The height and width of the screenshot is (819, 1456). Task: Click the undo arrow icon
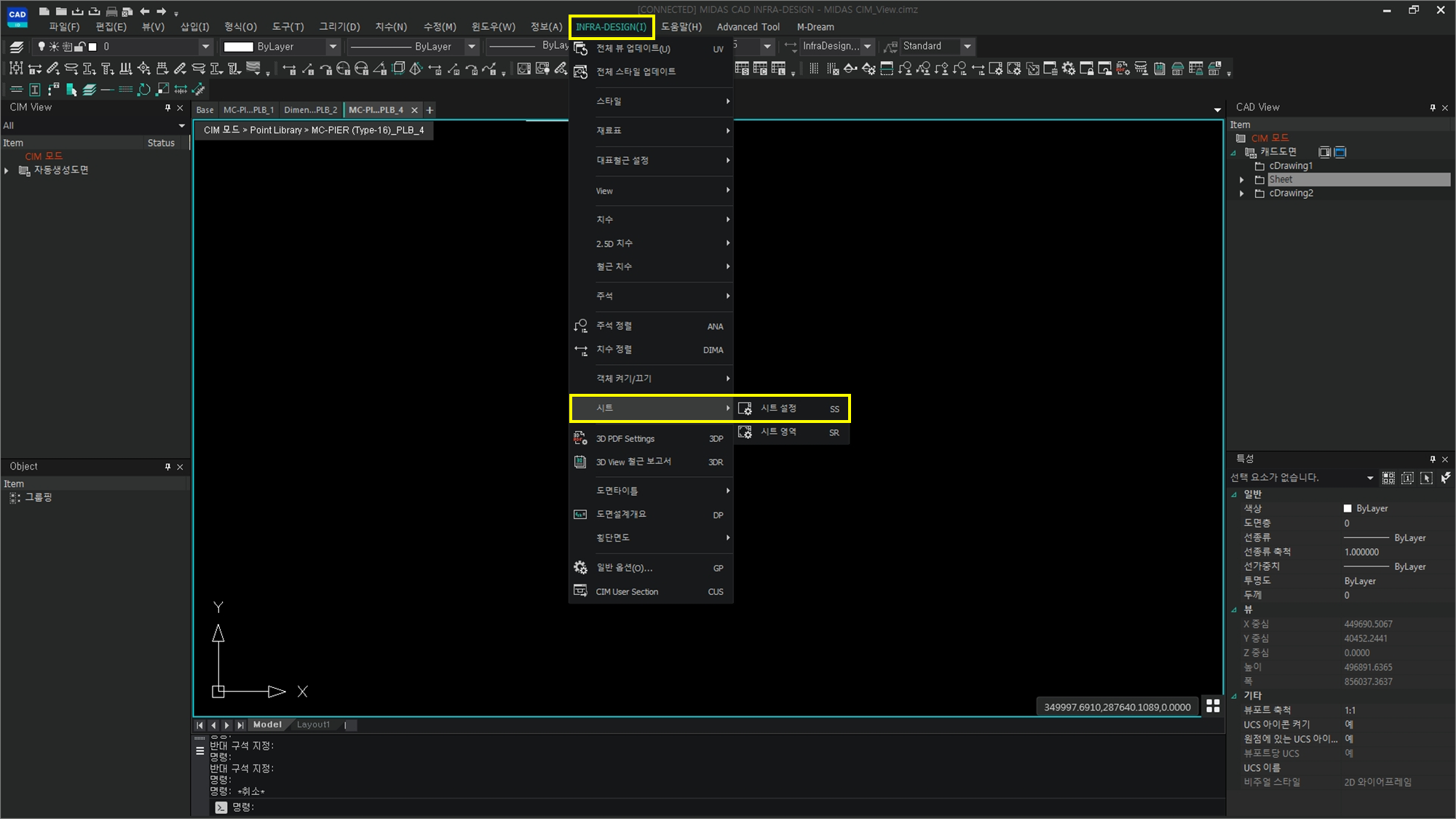coord(144,12)
